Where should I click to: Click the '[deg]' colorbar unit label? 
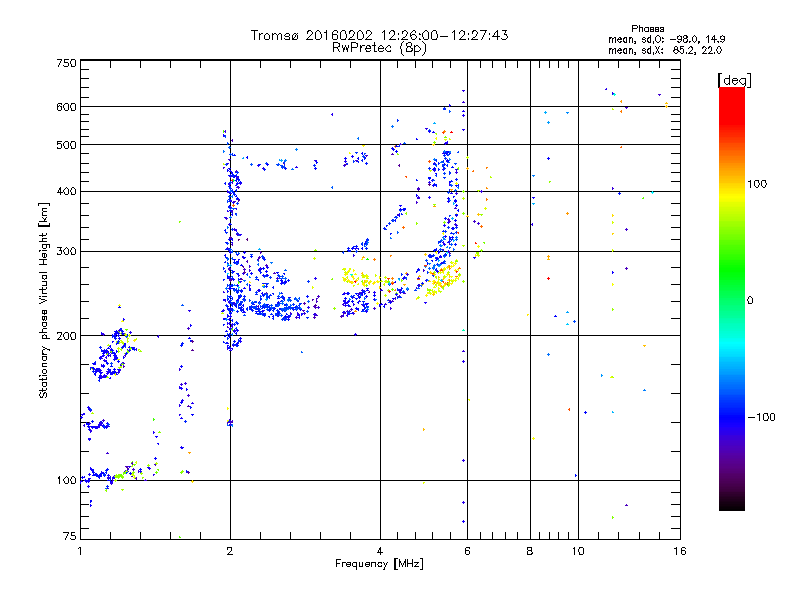(x=734, y=80)
